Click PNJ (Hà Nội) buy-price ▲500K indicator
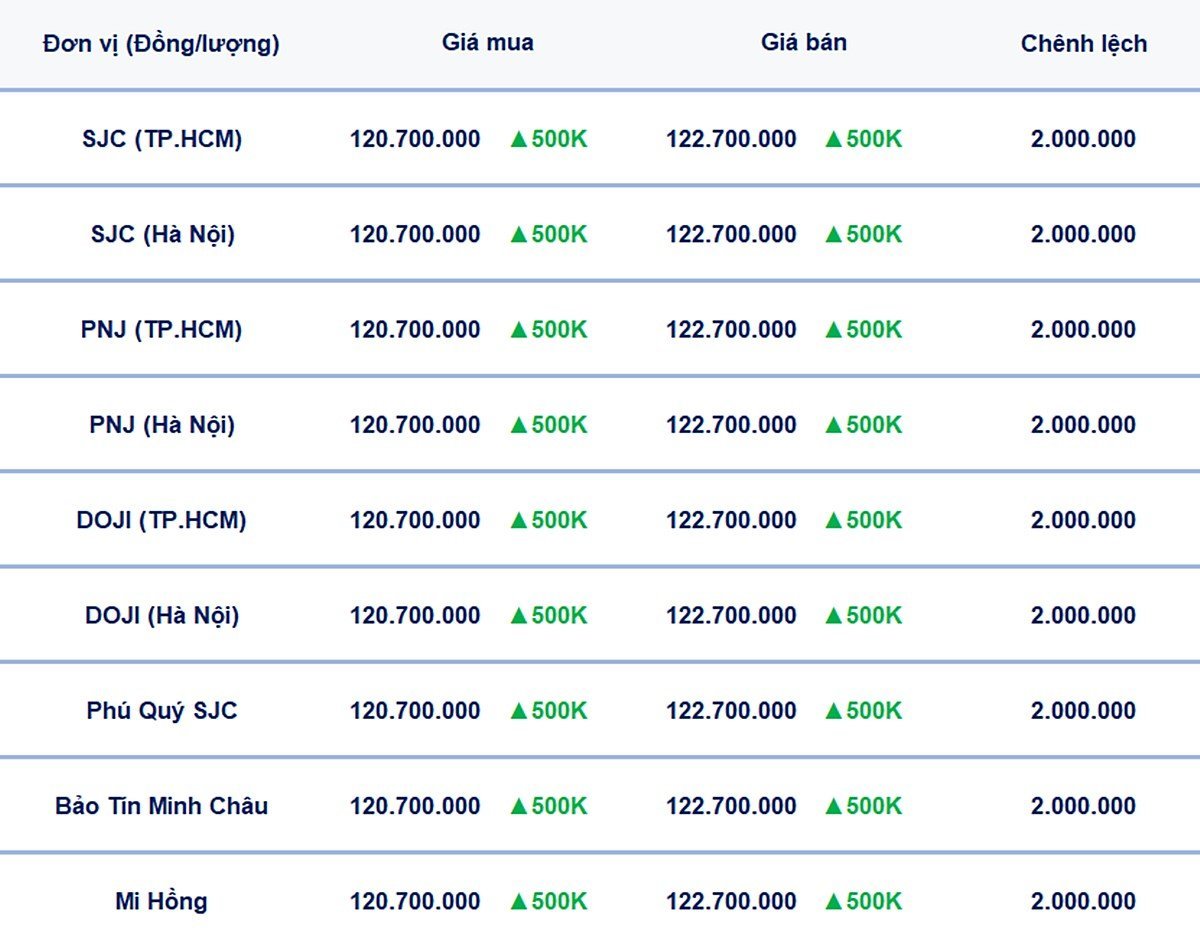1200x940 pixels. [549, 425]
